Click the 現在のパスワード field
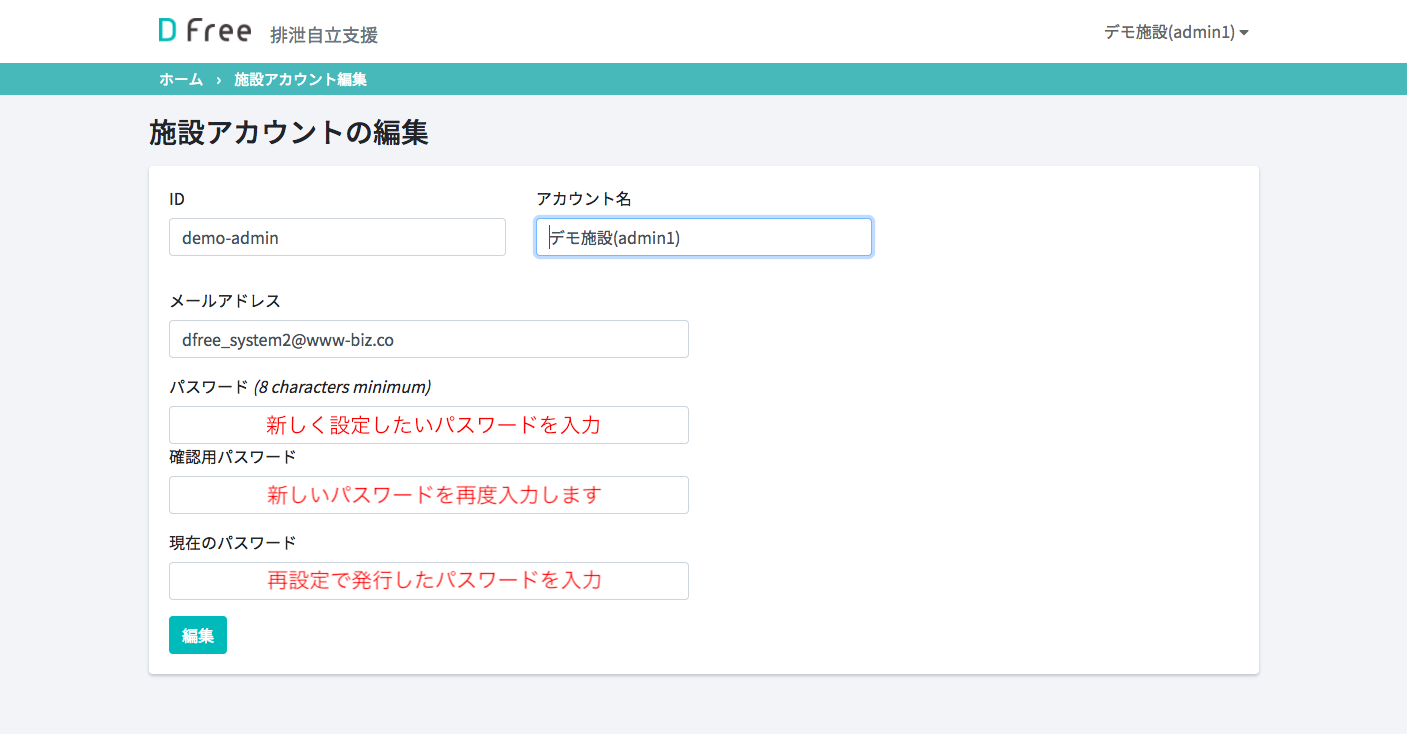The width and height of the screenshot is (1407, 734). point(428,581)
